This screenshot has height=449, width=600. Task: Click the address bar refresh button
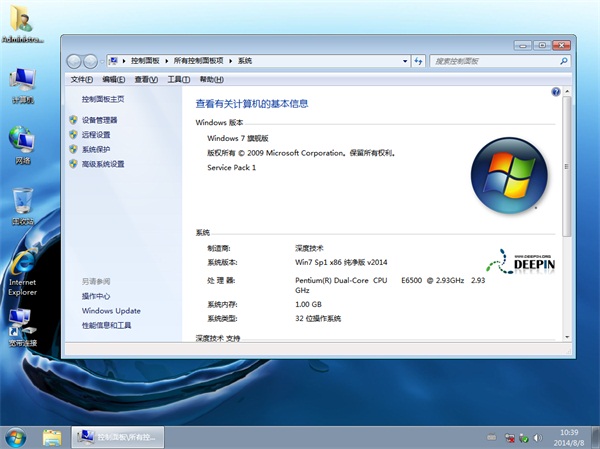point(419,61)
